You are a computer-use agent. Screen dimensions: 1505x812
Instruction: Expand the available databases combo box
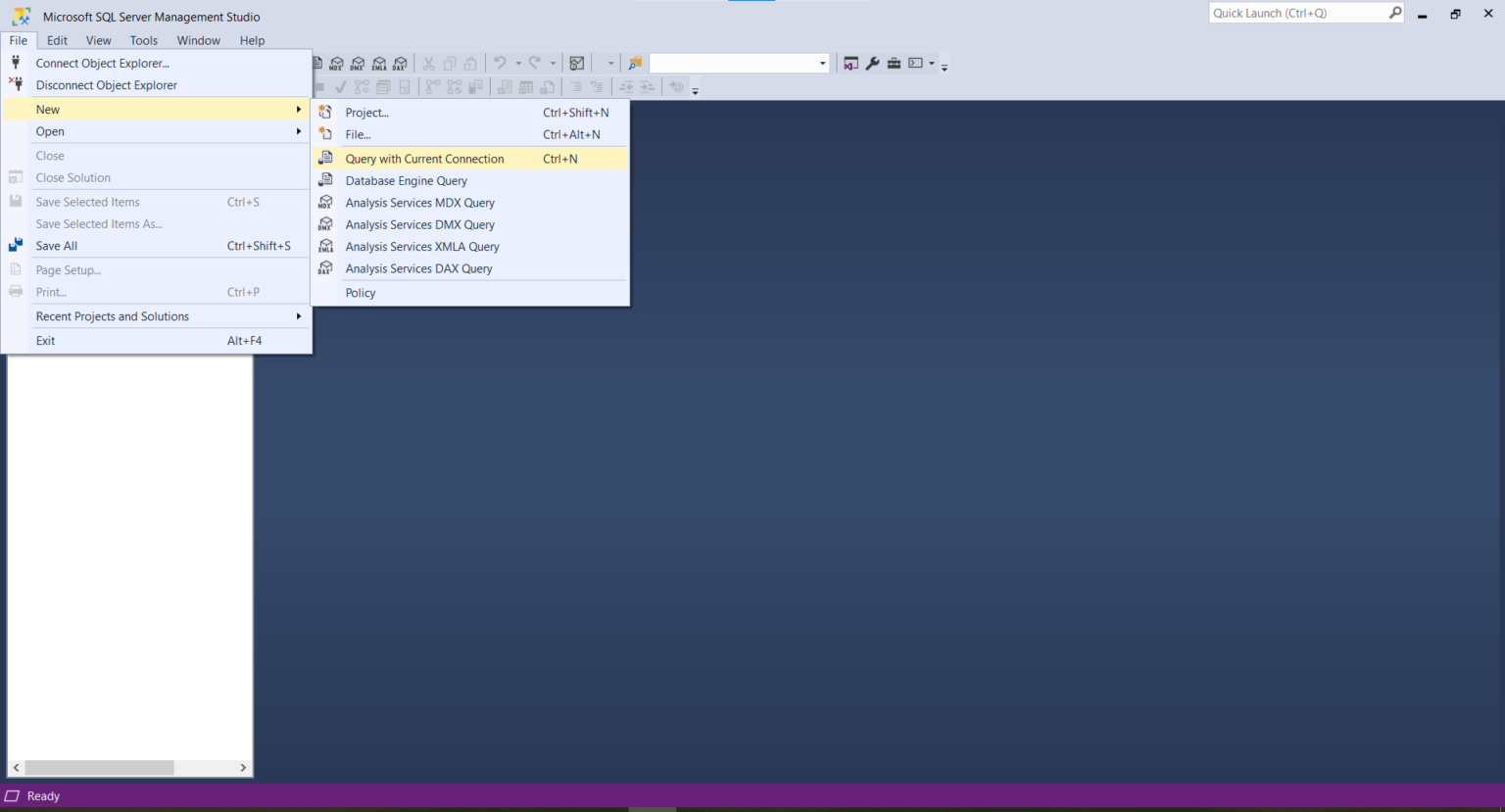point(822,63)
